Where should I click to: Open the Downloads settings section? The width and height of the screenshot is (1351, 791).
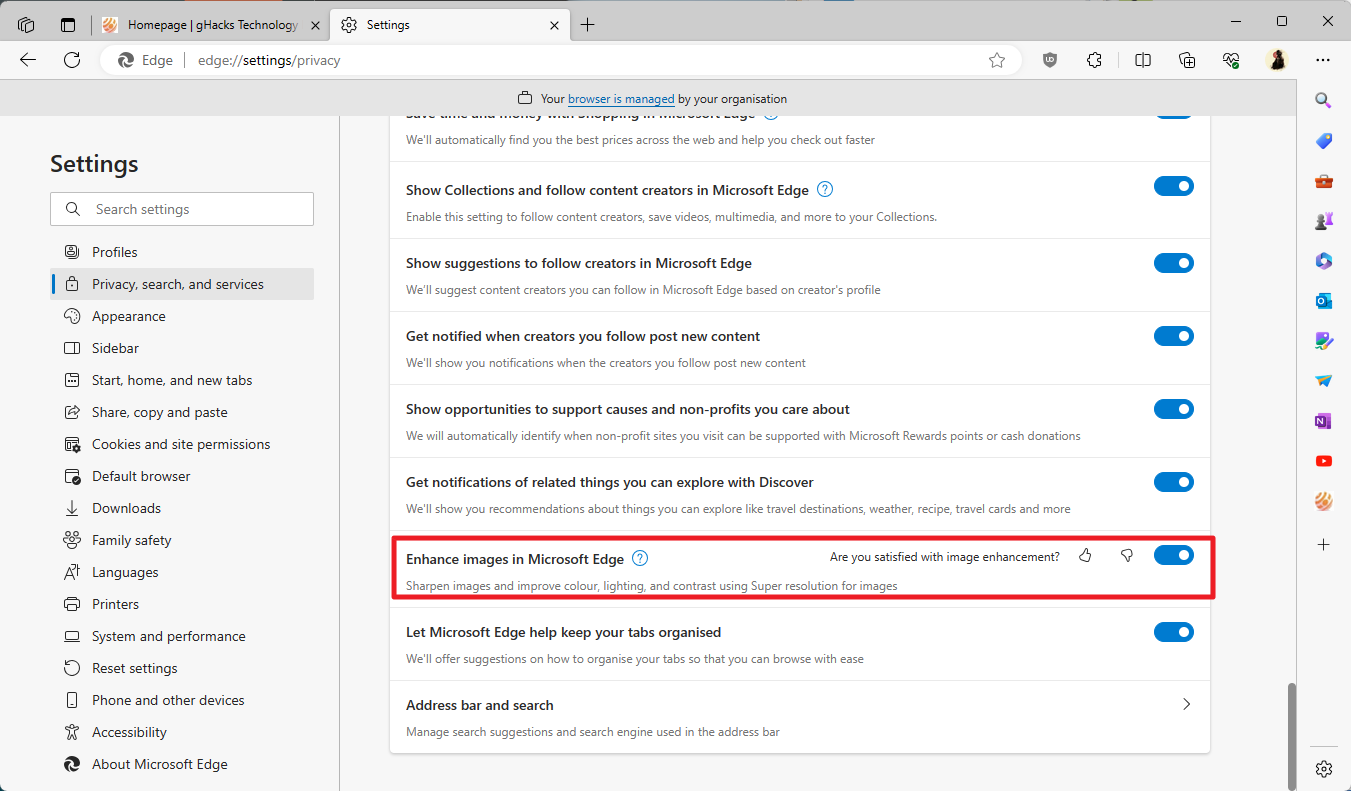tap(182, 508)
